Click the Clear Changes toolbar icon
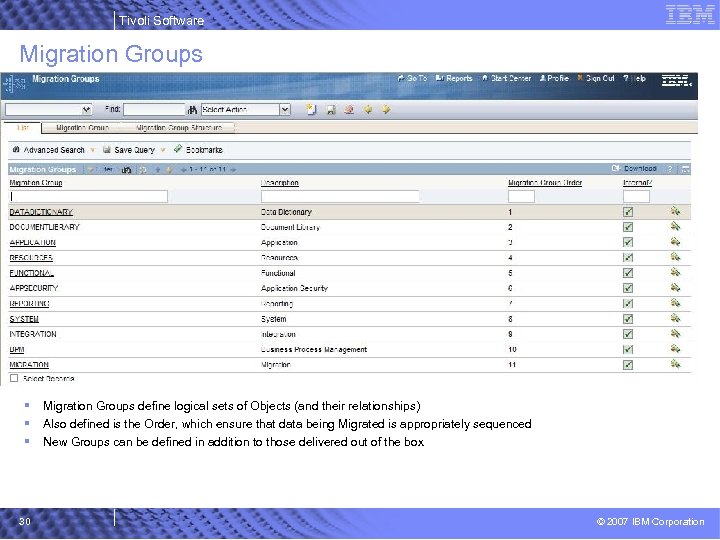The image size is (720, 540). coord(349,110)
